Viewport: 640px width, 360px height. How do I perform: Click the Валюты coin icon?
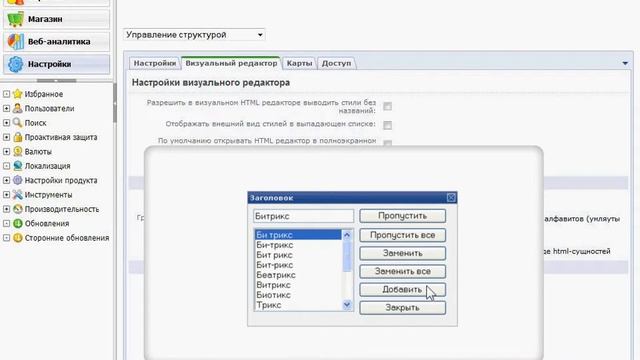[18, 151]
